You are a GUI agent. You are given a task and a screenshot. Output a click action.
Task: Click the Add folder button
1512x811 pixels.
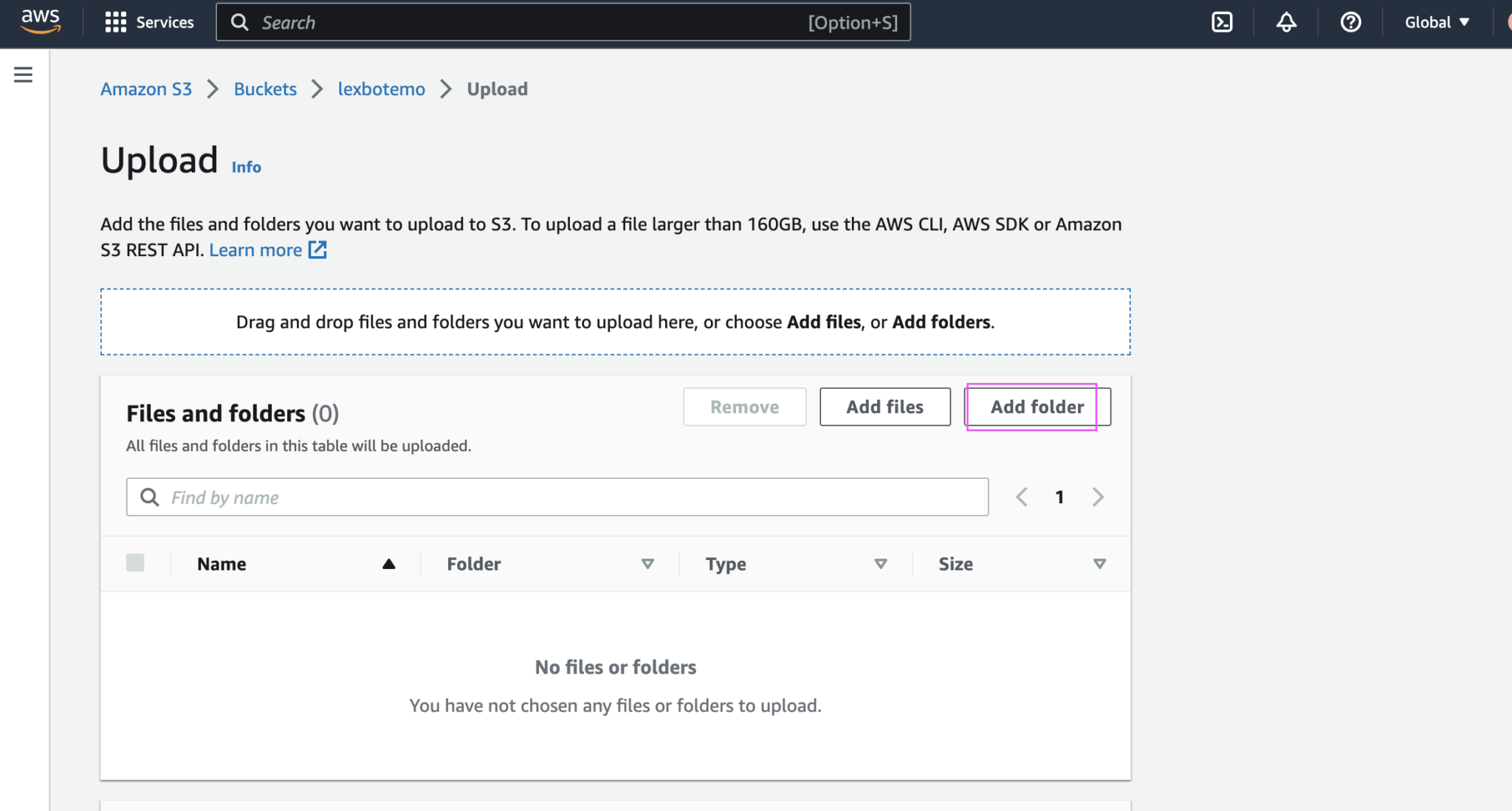click(1037, 407)
